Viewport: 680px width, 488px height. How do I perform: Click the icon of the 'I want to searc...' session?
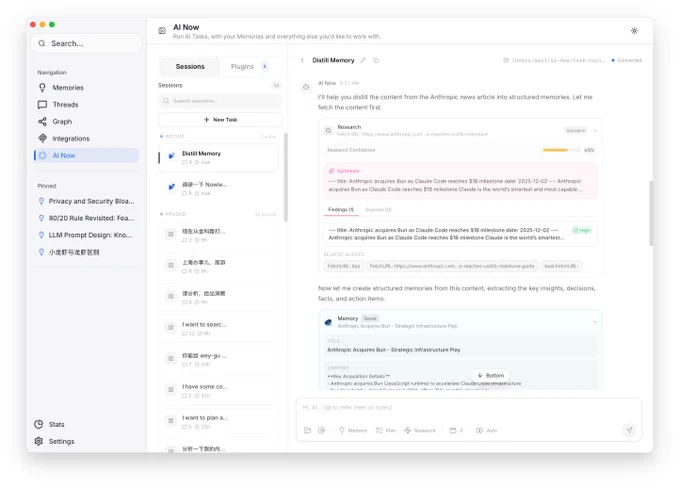171,328
